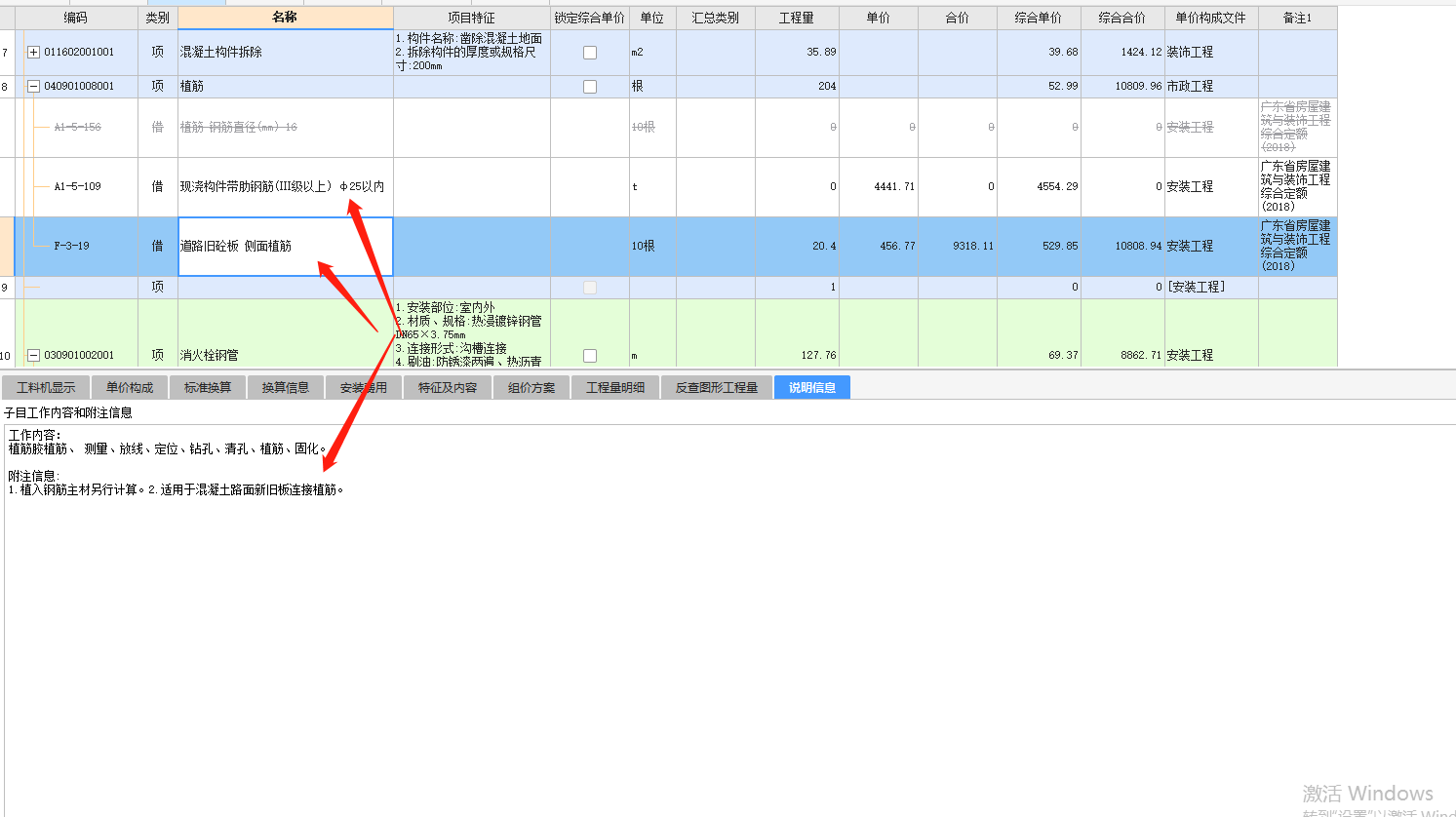The image size is (1456, 817).
Task: Switch to the 单价构成 tab
Action: point(130,387)
